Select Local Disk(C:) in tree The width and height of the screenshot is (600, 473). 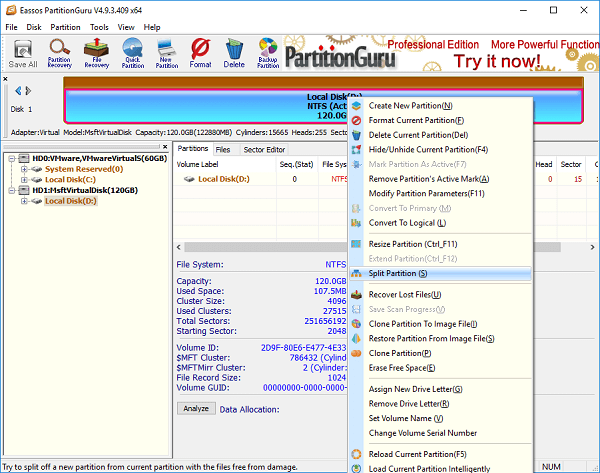70,180
